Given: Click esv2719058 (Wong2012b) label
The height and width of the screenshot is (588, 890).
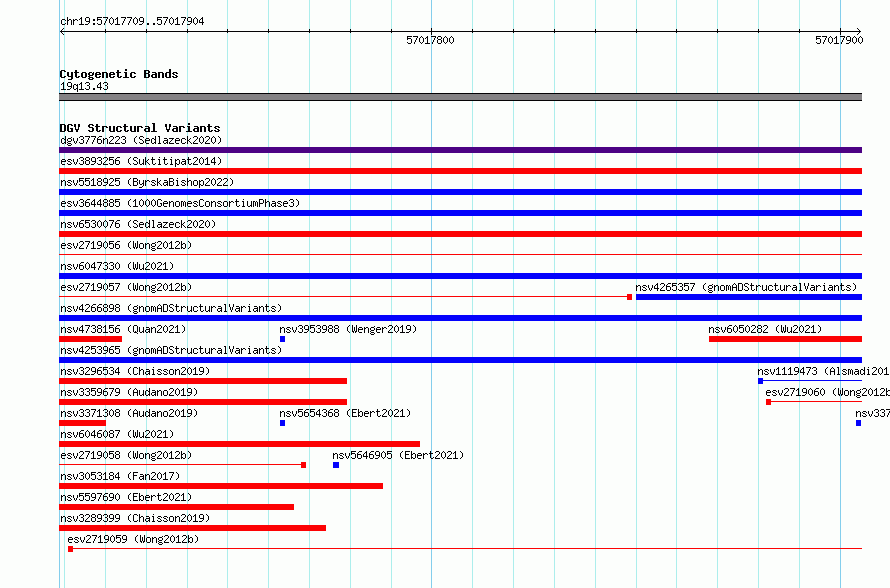Looking at the screenshot, I should [126, 455].
